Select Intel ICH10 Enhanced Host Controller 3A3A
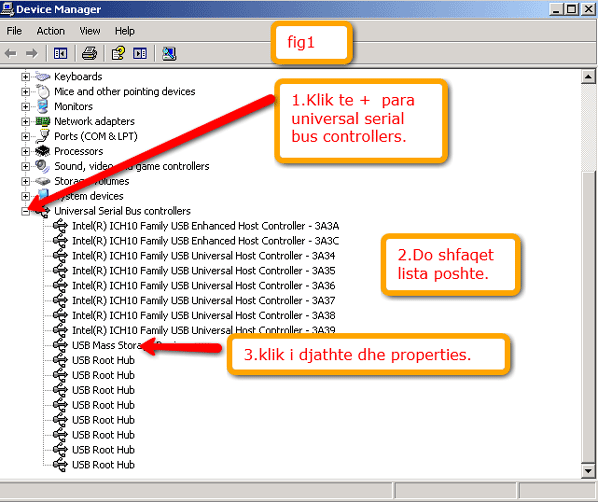598x502 pixels. click(x=206, y=226)
